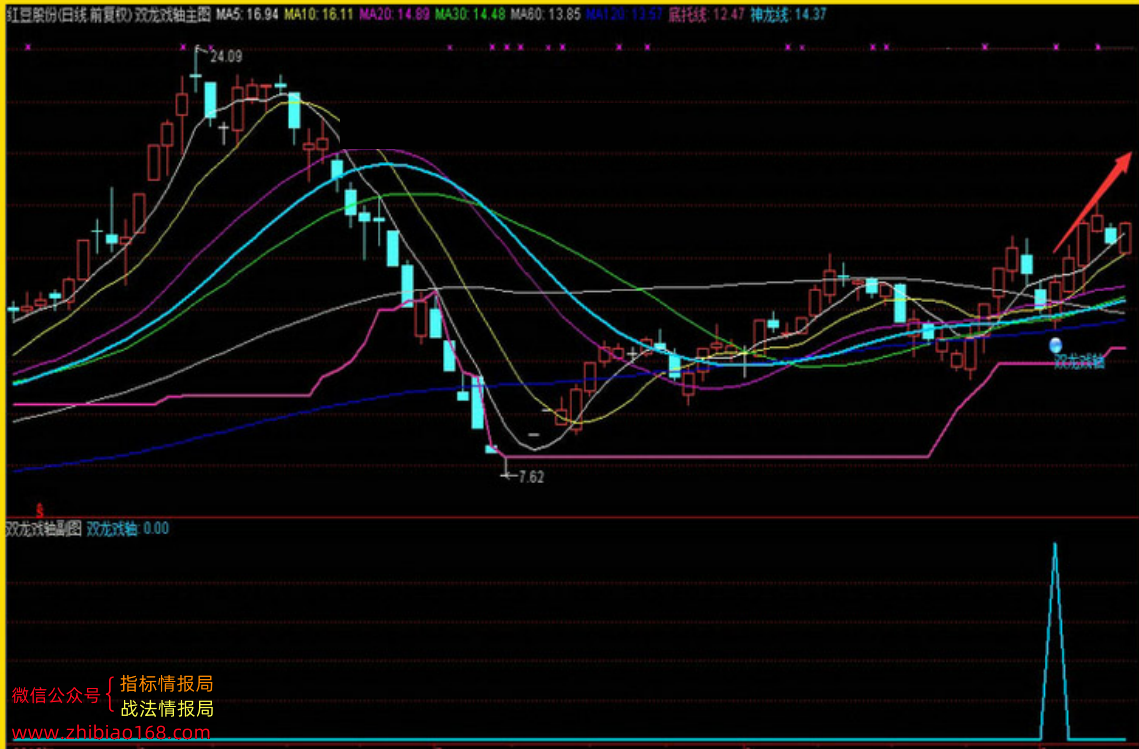
Task: Select the MA5: 16.94 indicator label
Action: click(x=247, y=14)
